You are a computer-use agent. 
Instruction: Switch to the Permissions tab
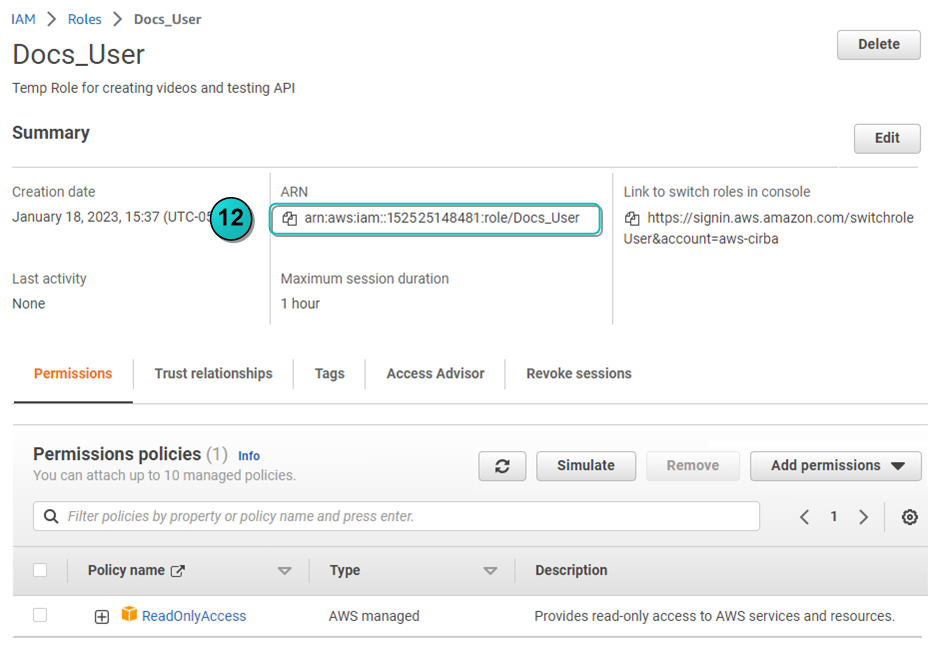pos(73,373)
